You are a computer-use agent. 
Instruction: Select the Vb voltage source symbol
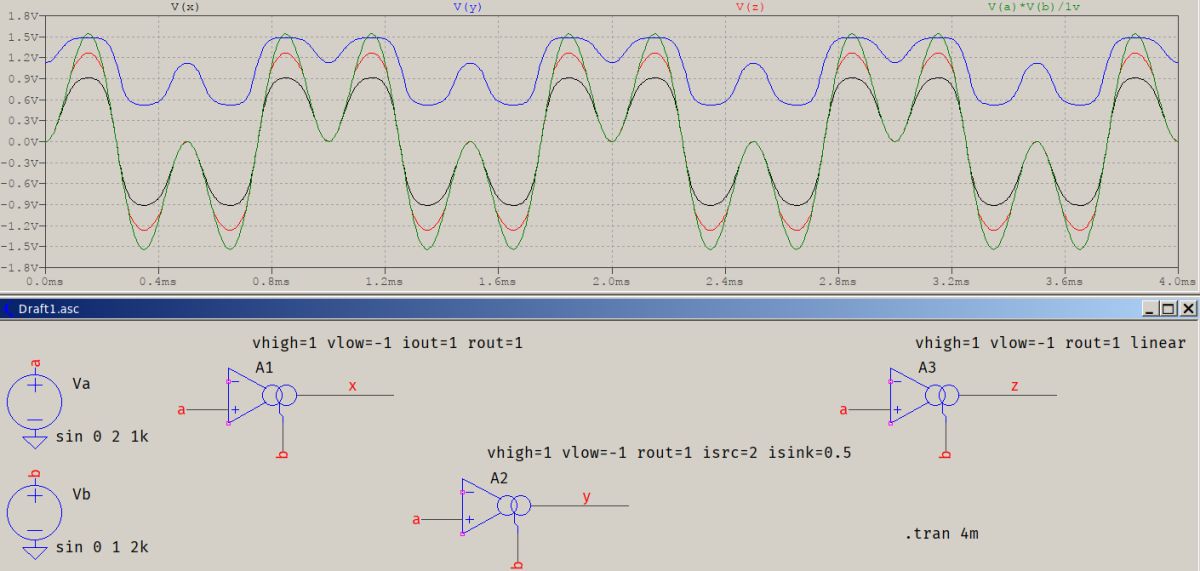(35, 510)
